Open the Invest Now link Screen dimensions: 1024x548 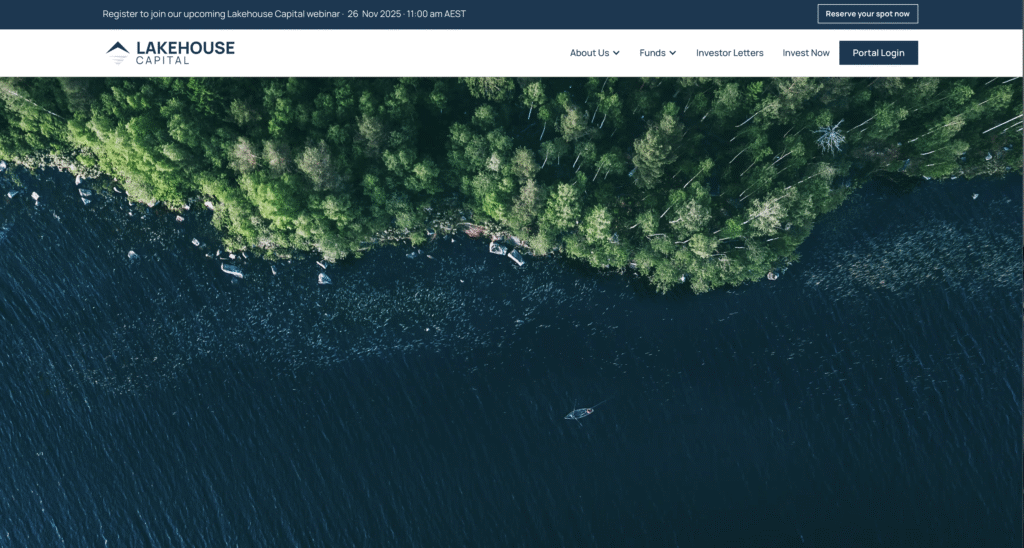(806, 53)
